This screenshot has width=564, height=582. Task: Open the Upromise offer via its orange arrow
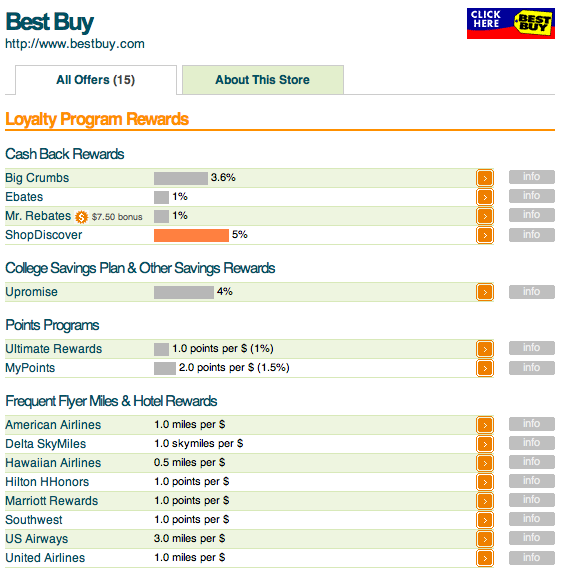(485, 292)
